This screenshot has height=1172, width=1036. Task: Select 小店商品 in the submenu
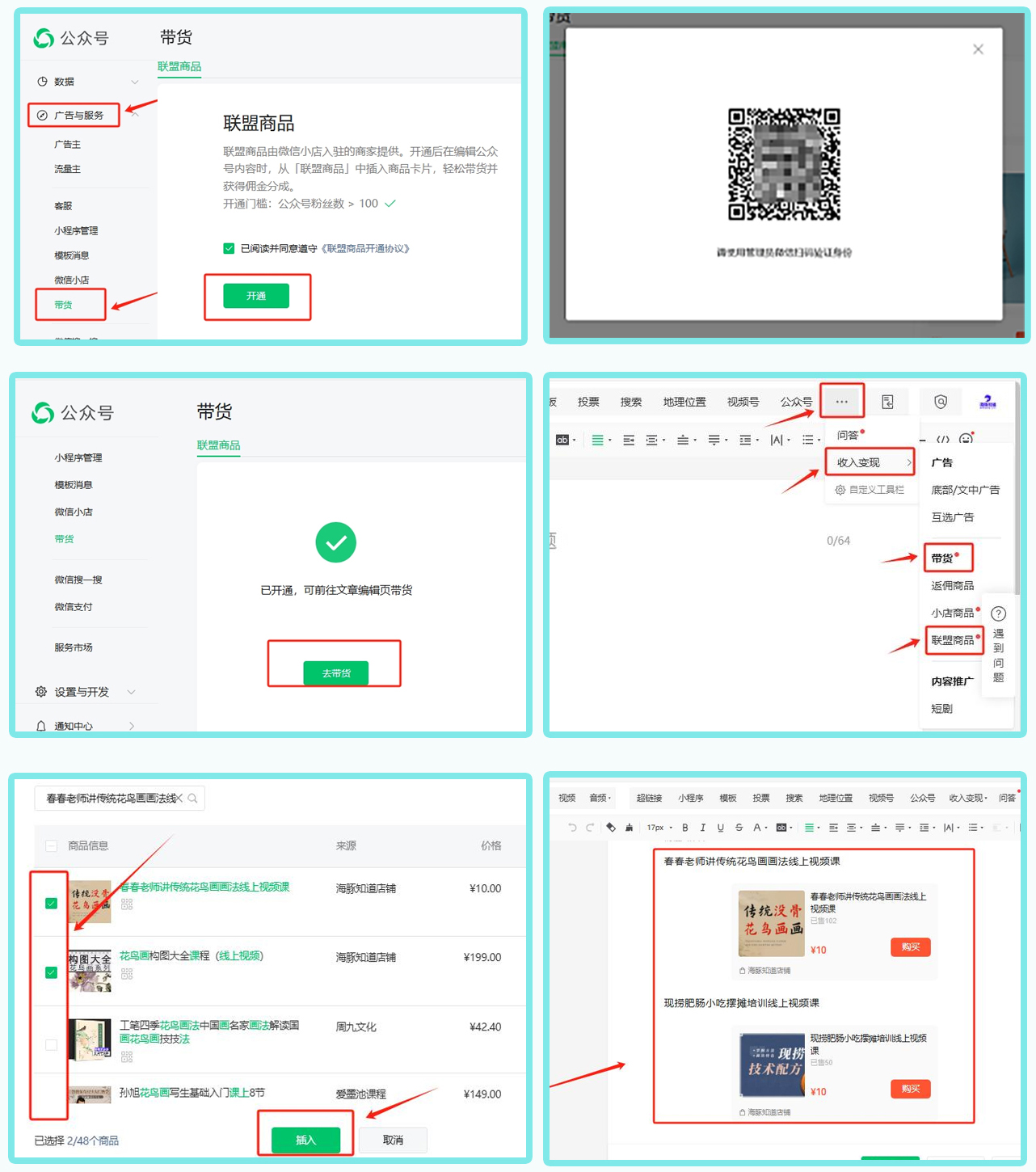tap(952, 613)
